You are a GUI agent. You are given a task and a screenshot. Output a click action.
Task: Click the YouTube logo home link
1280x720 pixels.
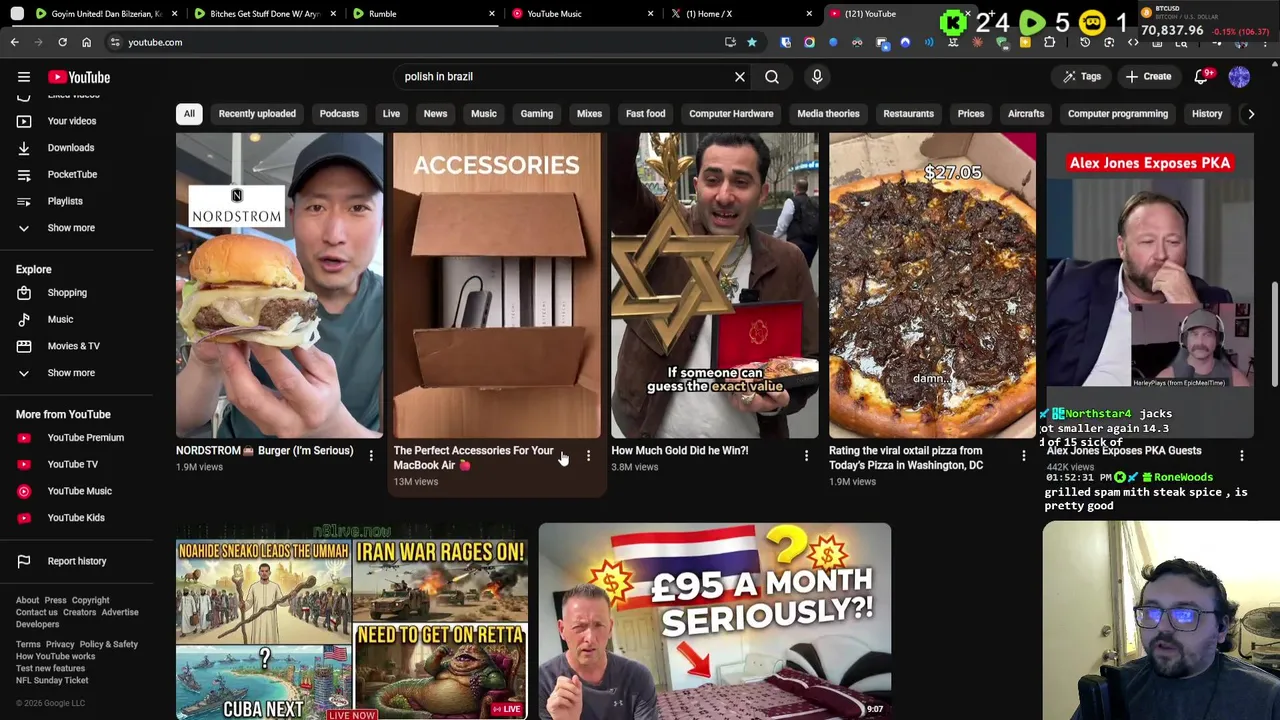click(x=79, y=77)
